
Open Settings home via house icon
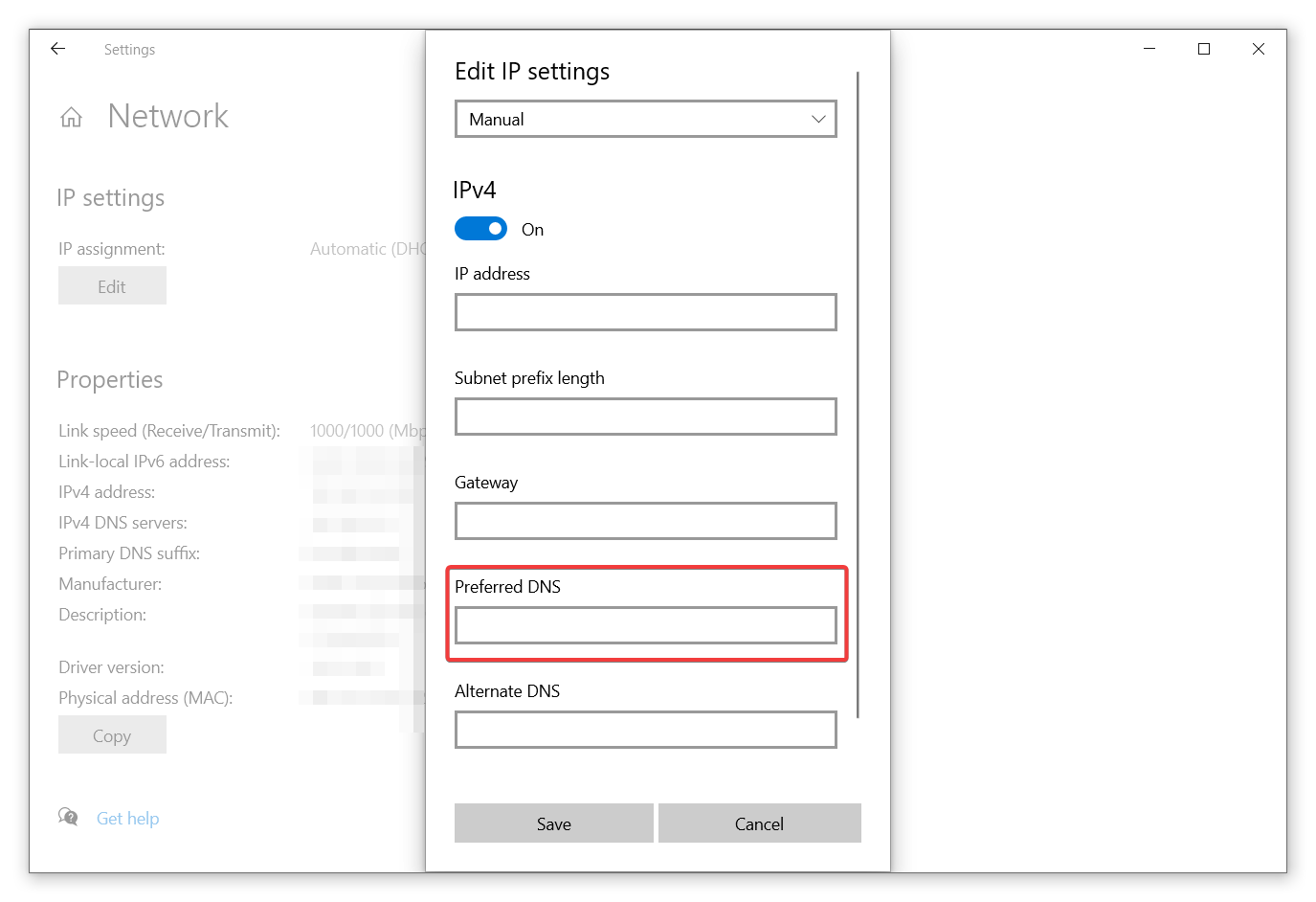click(x=71, y=117)
